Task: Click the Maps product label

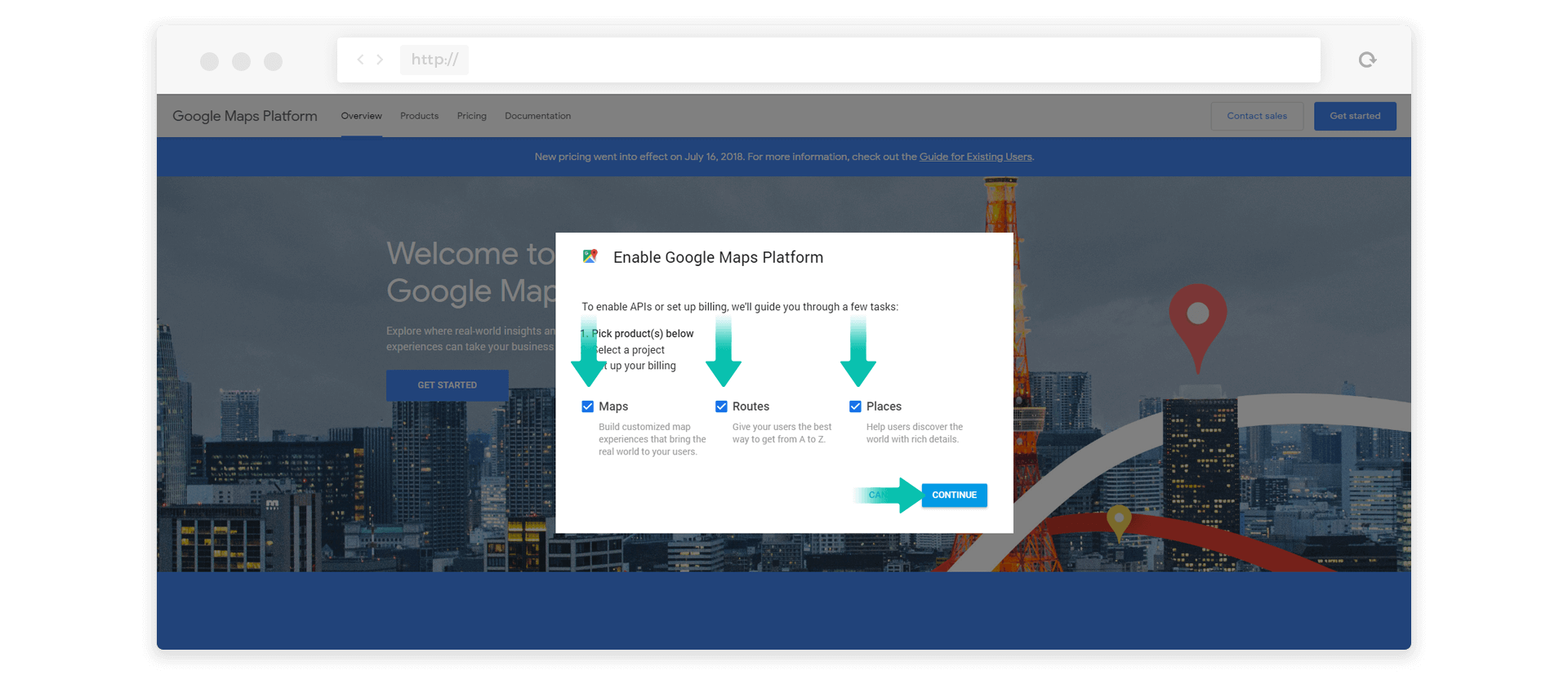Action: [613, 406]
